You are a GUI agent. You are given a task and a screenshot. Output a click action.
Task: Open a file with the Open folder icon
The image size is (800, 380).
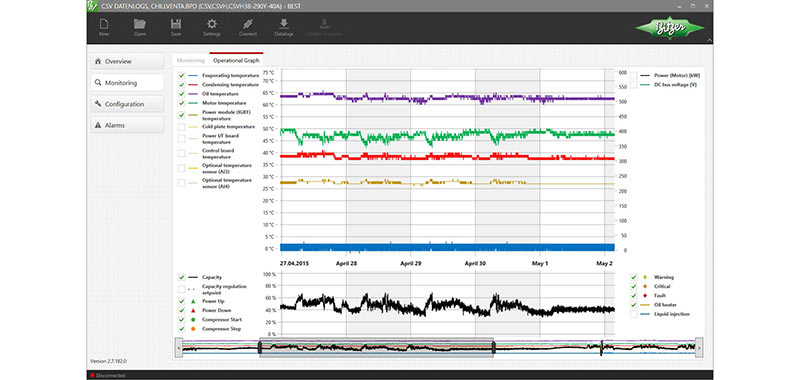coord(140,24)
